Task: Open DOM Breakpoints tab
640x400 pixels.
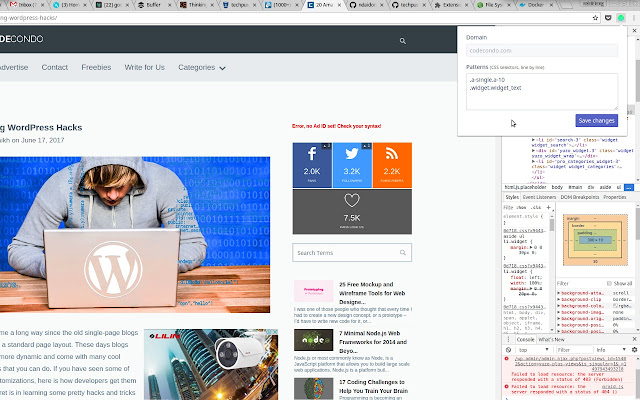Action: pos(580,197)
